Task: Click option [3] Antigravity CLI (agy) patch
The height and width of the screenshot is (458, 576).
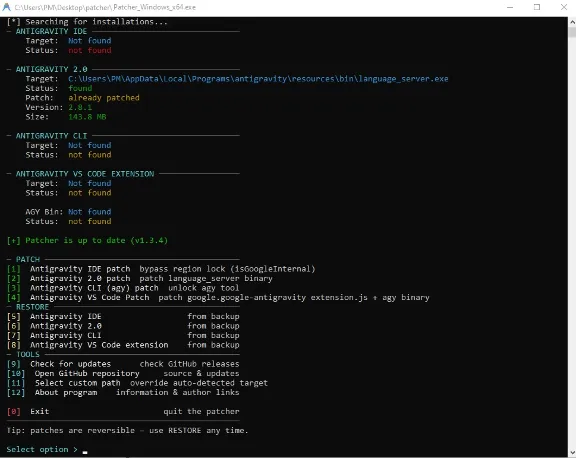Action: (x=123, y=288)
